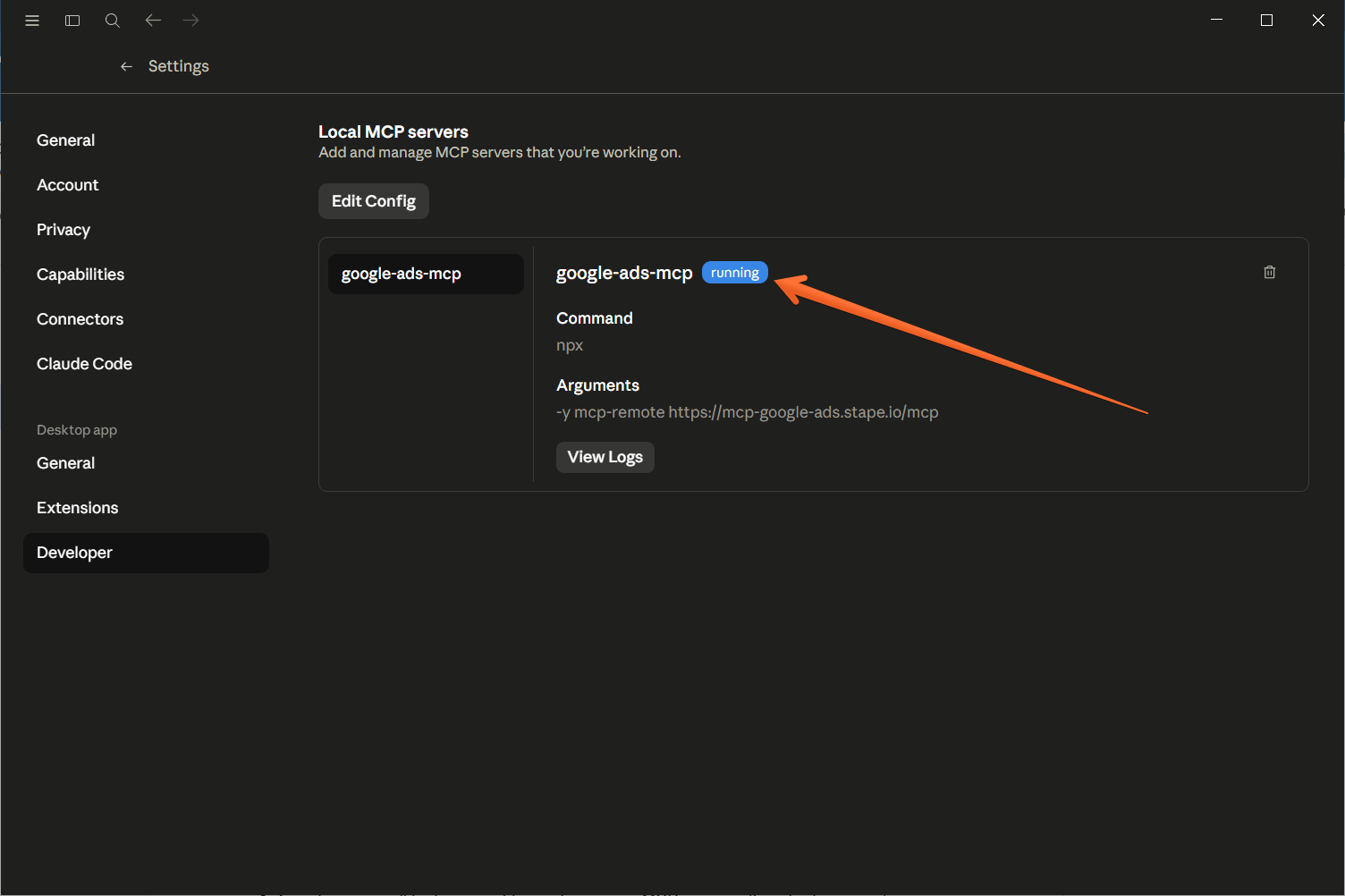This screenshot has height=896, width=1345.
Task: Click the Local MCP servers heading
Action: (x=393, y=131)
